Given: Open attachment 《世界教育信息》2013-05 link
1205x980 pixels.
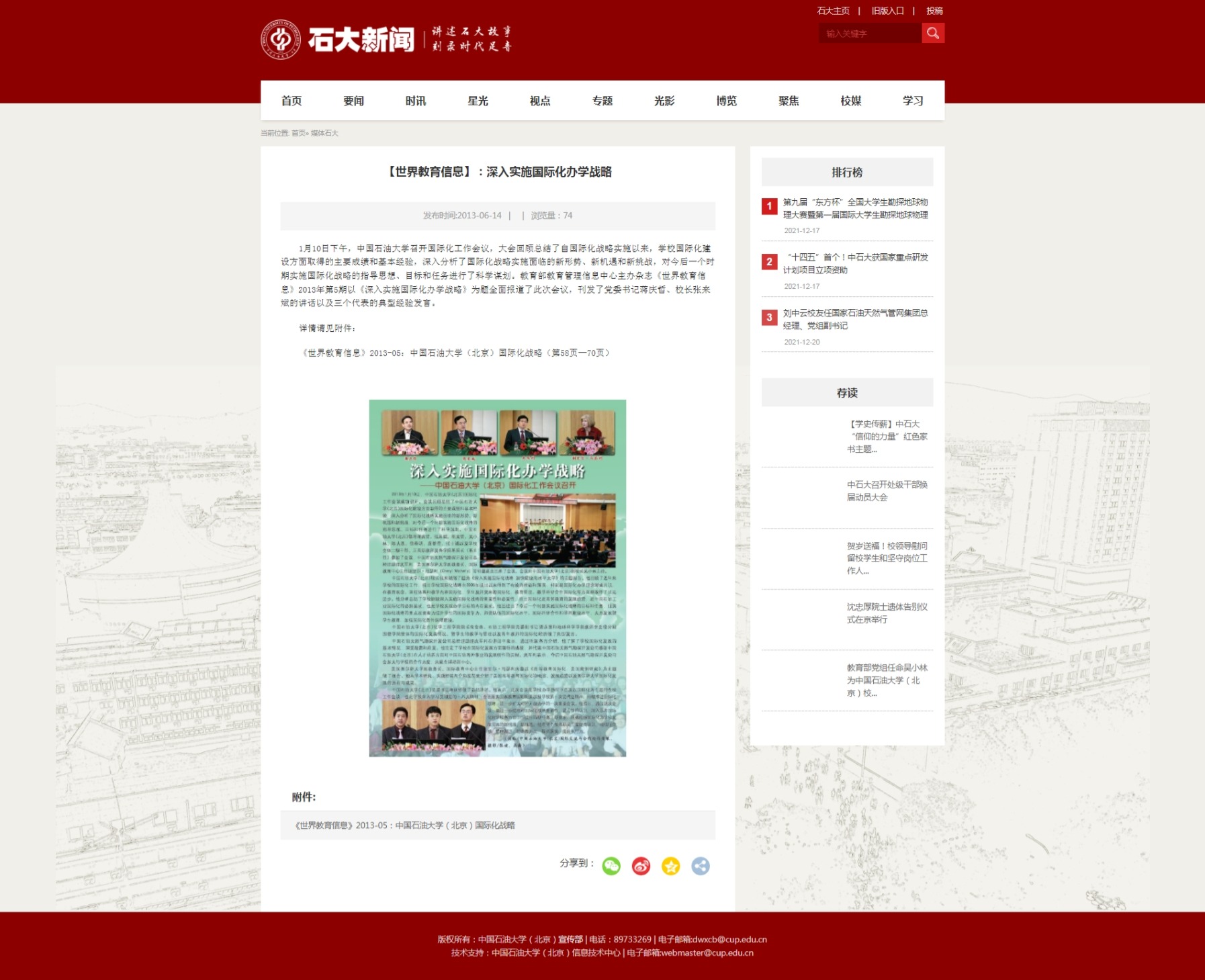Looking at the screenshot, I should pyautogui.click(x=404, y=826).
